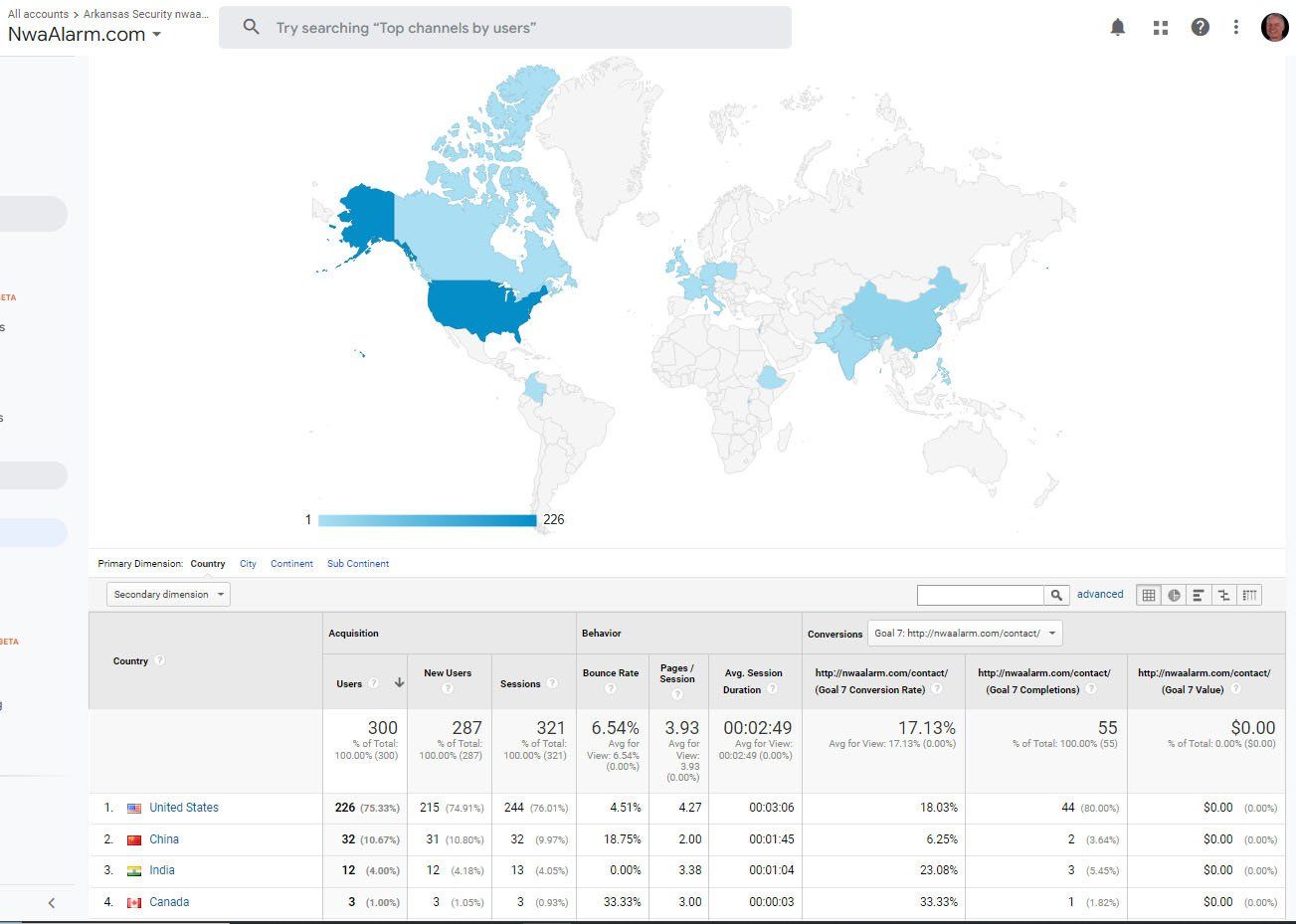Open the NwaAlarm.com account selector dropdown
The width and height of the screenshot is (1296, 924).
[85, 34]
